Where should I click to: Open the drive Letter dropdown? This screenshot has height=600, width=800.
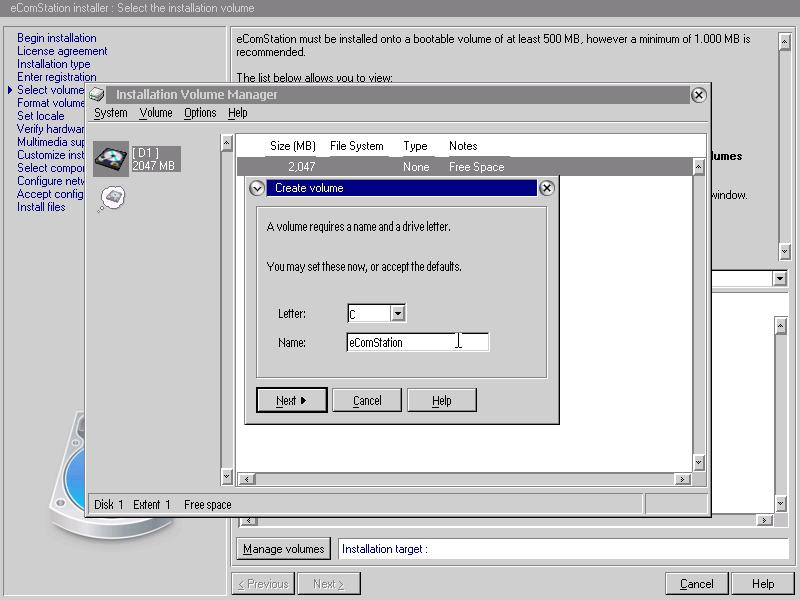[x=398, y=313]
